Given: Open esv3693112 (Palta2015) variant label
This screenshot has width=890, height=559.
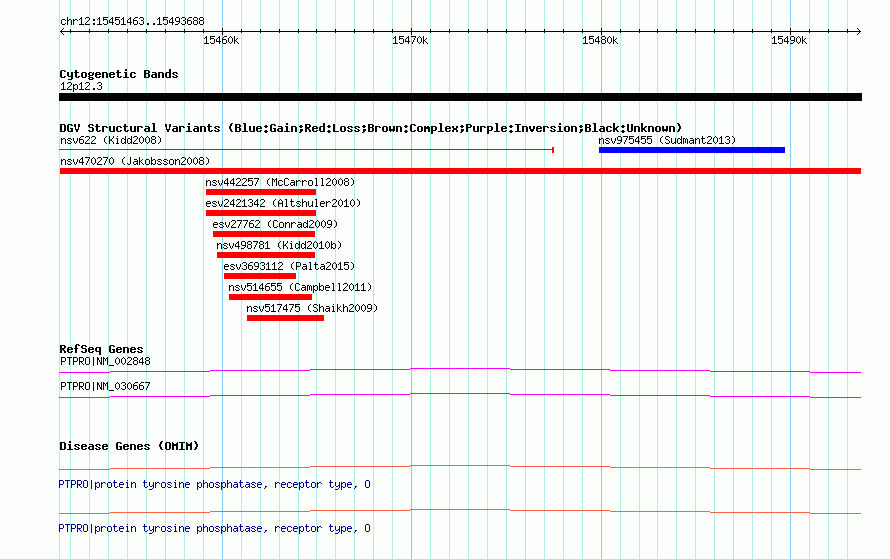Looking at the screenshot, I should 289,266.
